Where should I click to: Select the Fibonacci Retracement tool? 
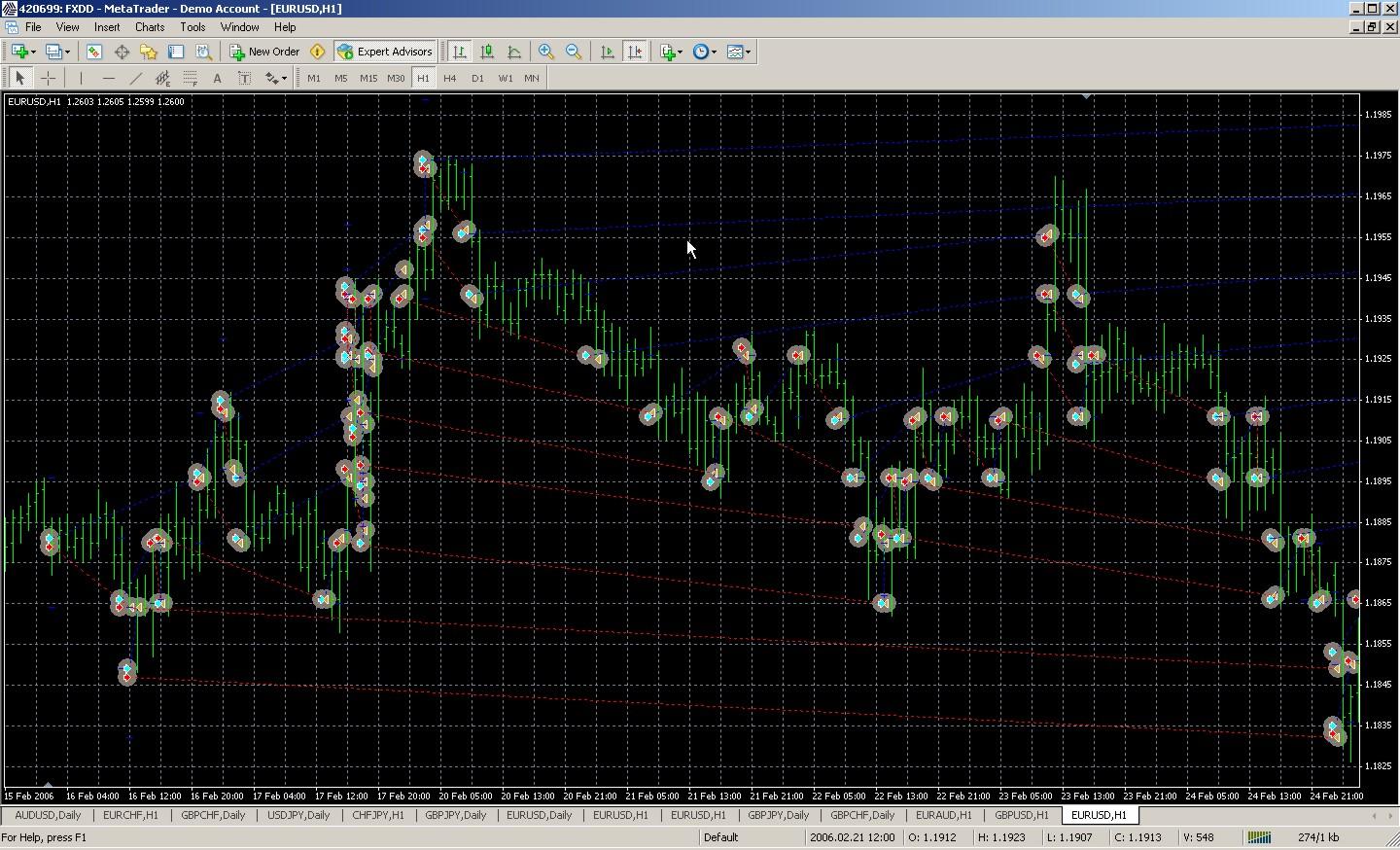coord(190,78)
